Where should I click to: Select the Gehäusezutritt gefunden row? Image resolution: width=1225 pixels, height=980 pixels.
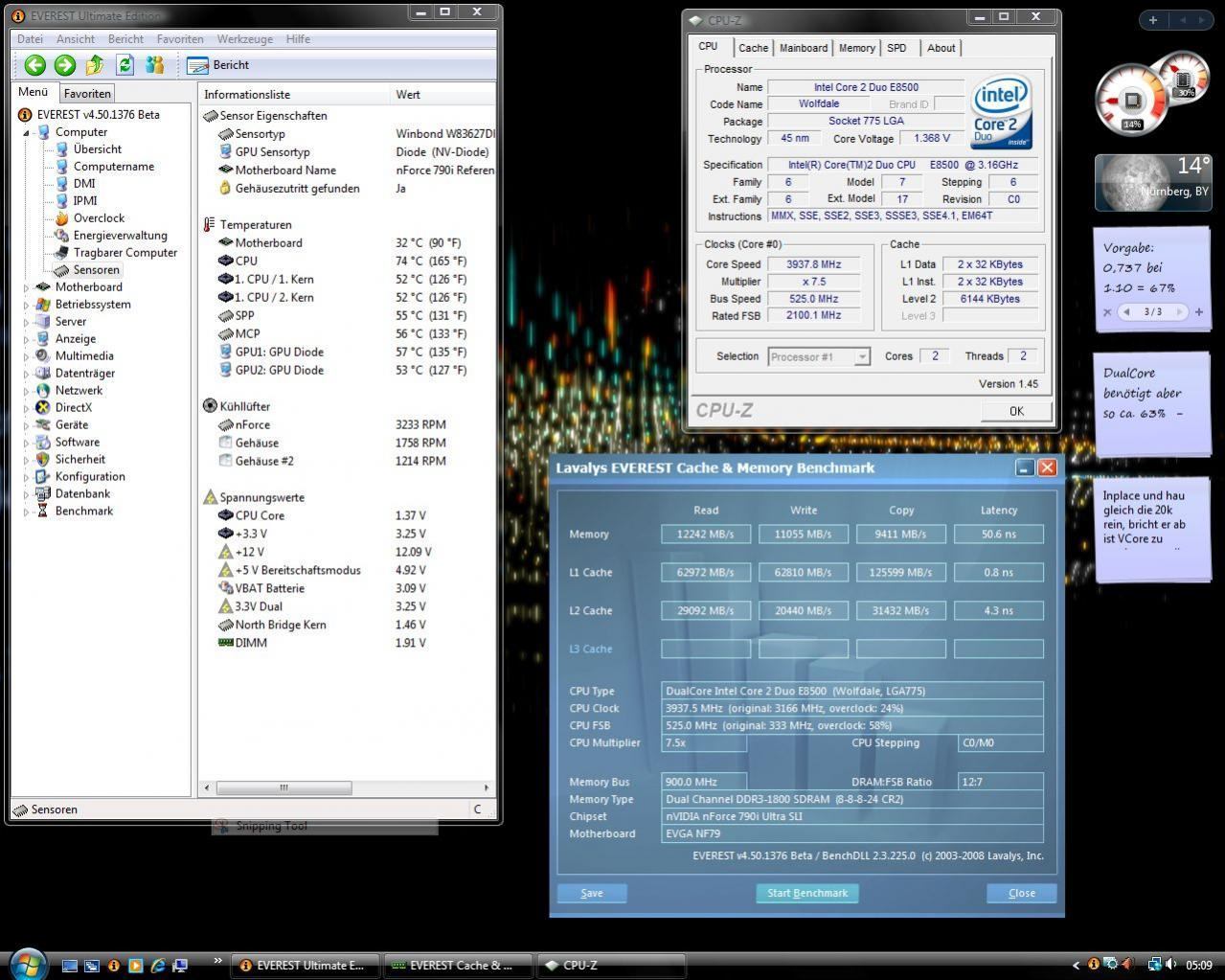click(349, 189)
